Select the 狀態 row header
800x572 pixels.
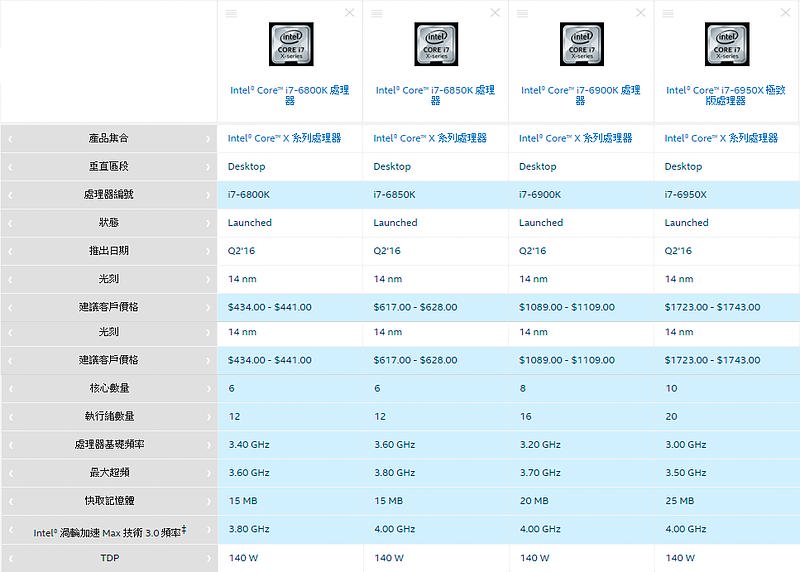[109, 222]
